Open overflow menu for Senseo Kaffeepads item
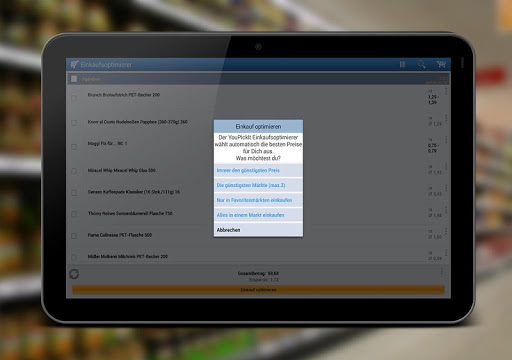 (446, 188)
